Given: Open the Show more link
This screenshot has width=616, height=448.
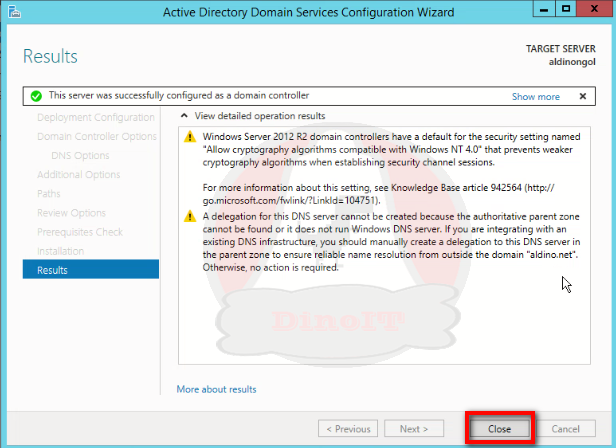Looking at the screenshot, I should pos(535,97).
